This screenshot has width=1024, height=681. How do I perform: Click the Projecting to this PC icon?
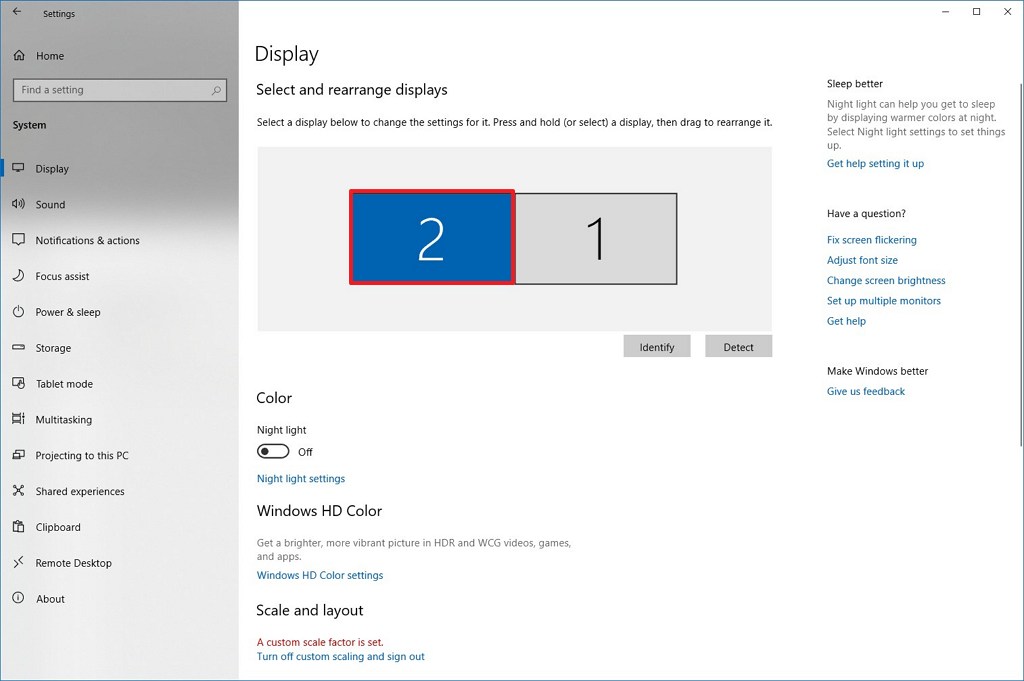18,454
